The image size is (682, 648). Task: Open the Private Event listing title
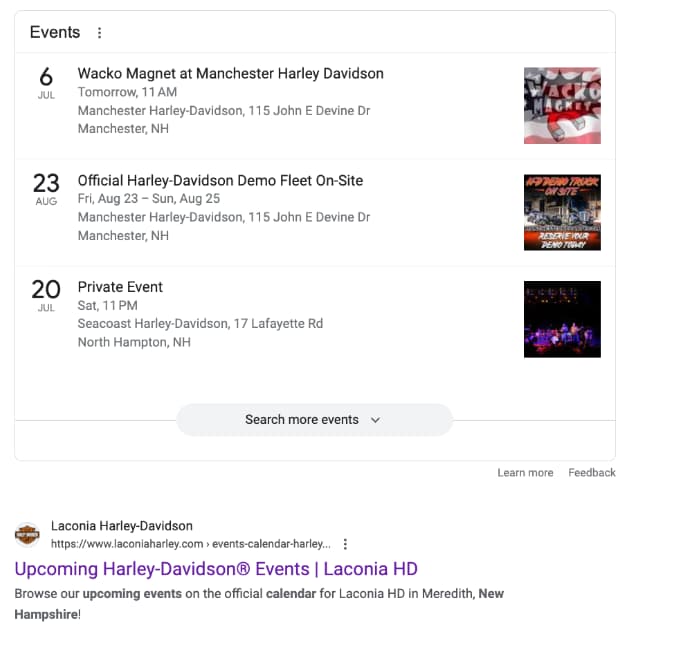coord(120,287)
